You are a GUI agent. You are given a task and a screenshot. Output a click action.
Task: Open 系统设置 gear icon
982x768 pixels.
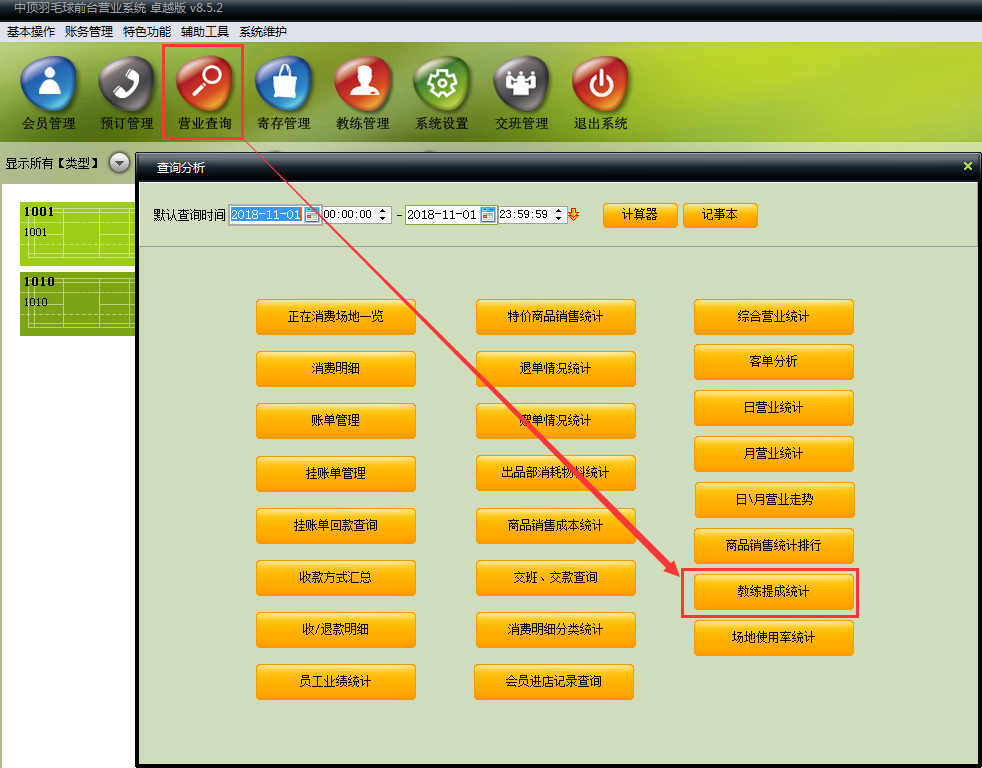pyautogui.click(x=441, y=85)
